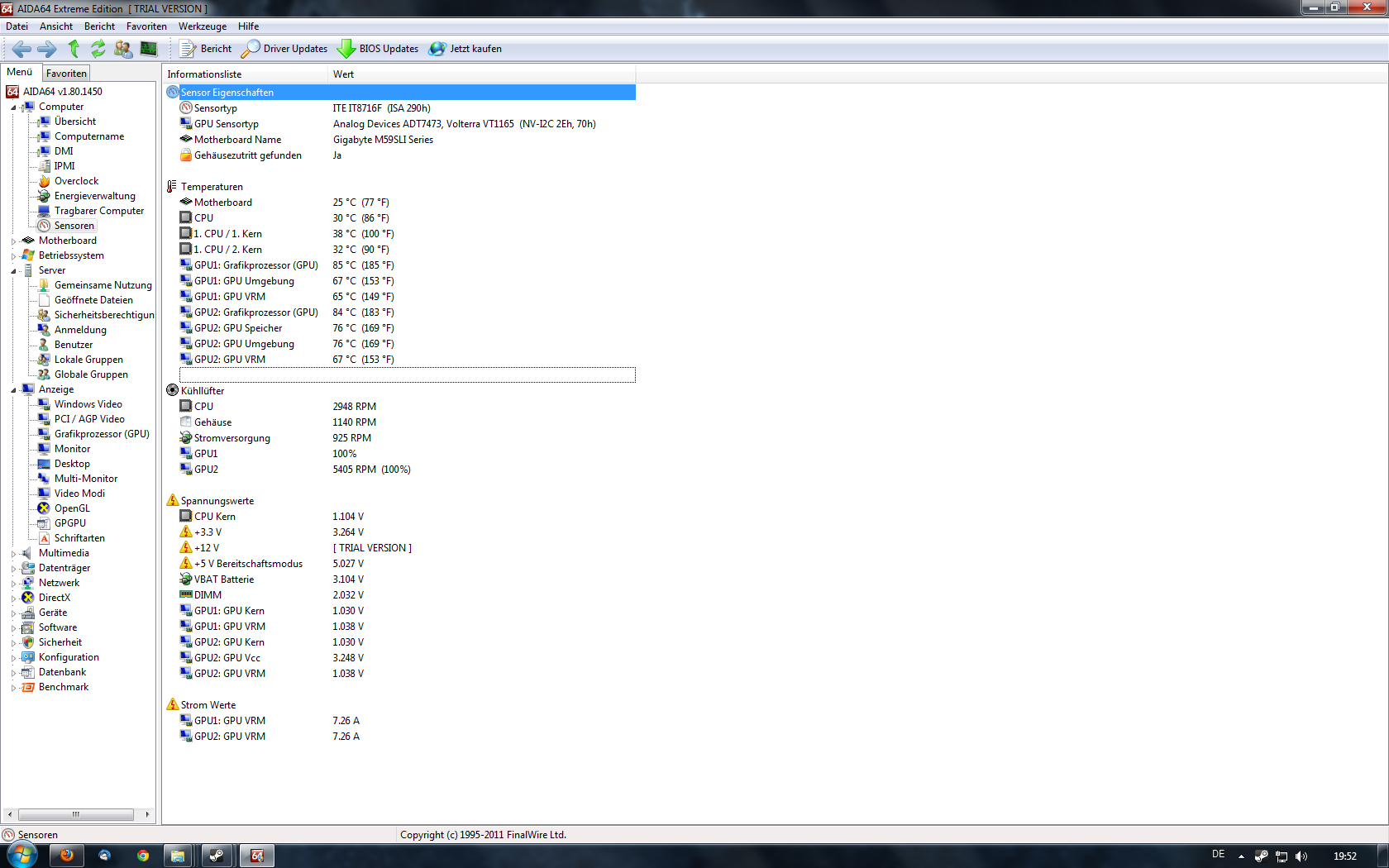1389x868 pixels.
Task: Click the tree panel horizontal scrollbar
Action: pos(76,814)
